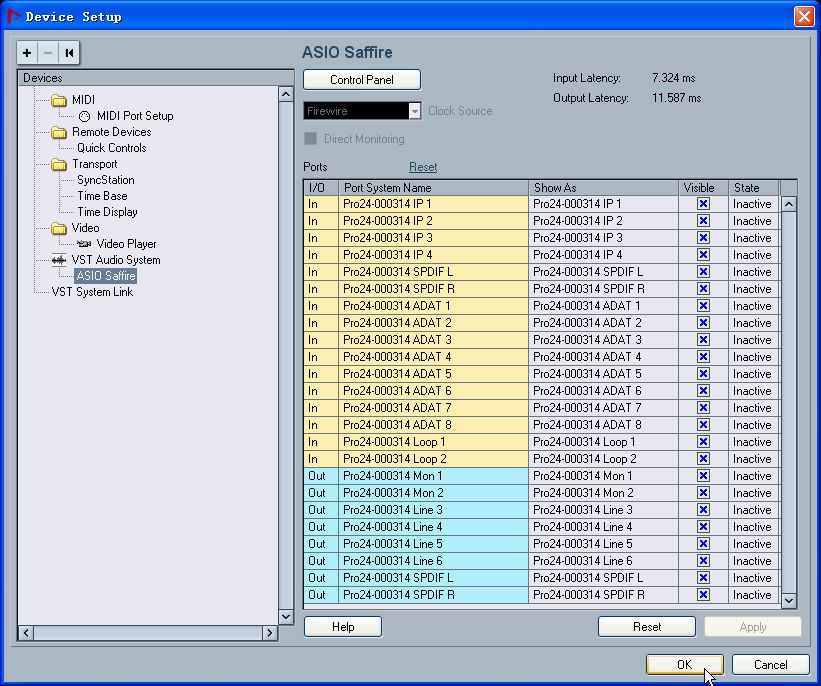Click the State cell for ADAT 2

(x=754, y=323)
